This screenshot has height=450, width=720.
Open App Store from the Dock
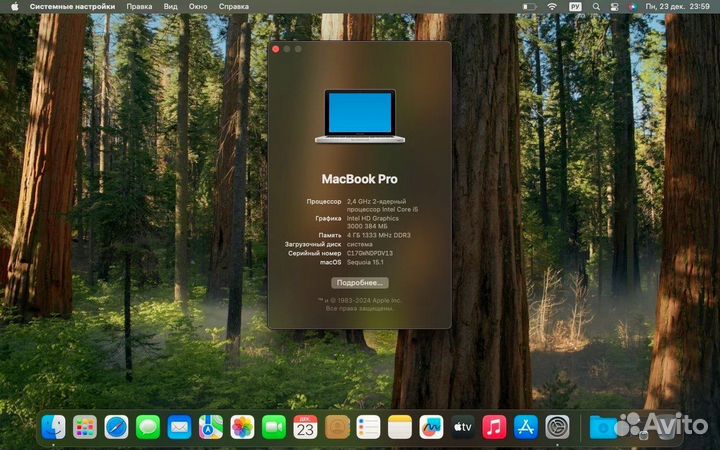click(526, 427)
